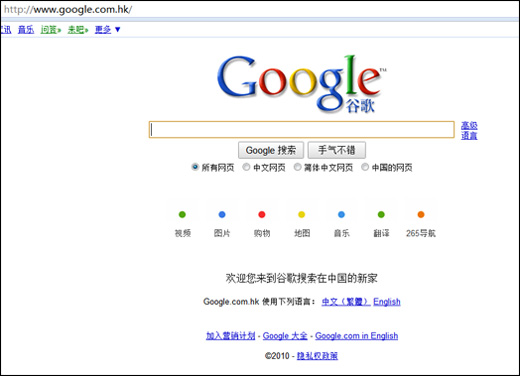Focus the Google search input box
Image resolution: width=520 pixels, height=376 pixels.
tap(302, 130)
